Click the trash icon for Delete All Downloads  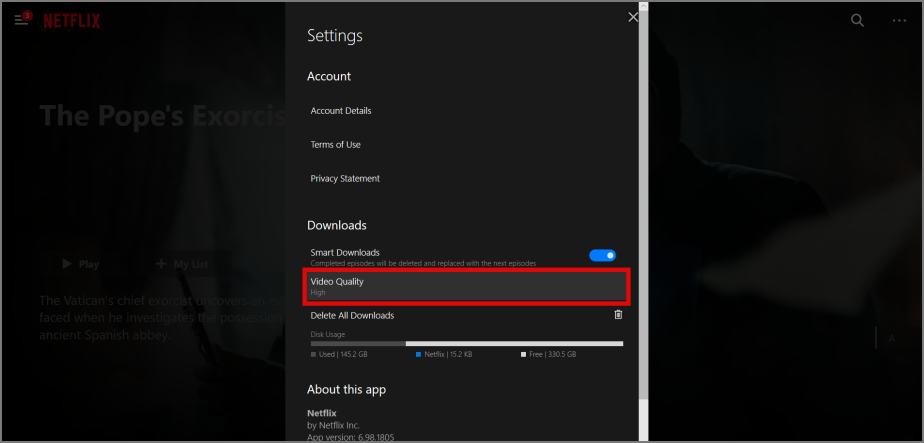pos(618,315)
